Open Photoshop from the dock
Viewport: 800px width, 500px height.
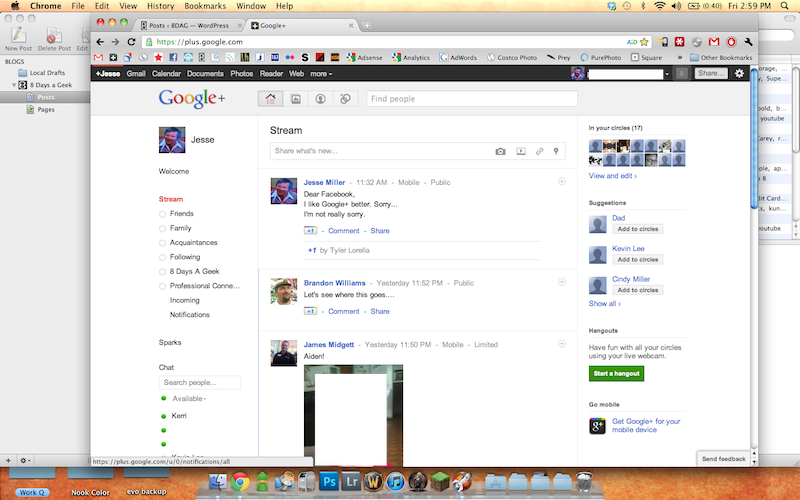[x=329, y=481]
